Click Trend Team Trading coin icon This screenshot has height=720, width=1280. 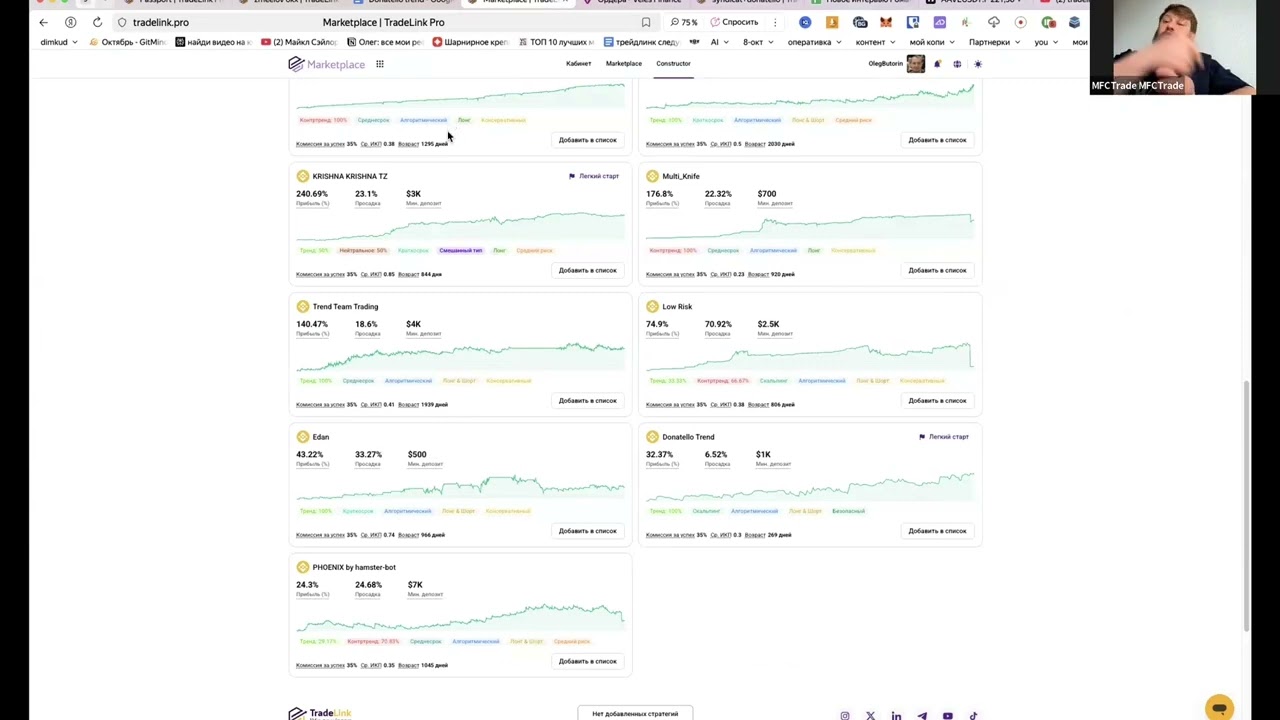click(302, 307)
